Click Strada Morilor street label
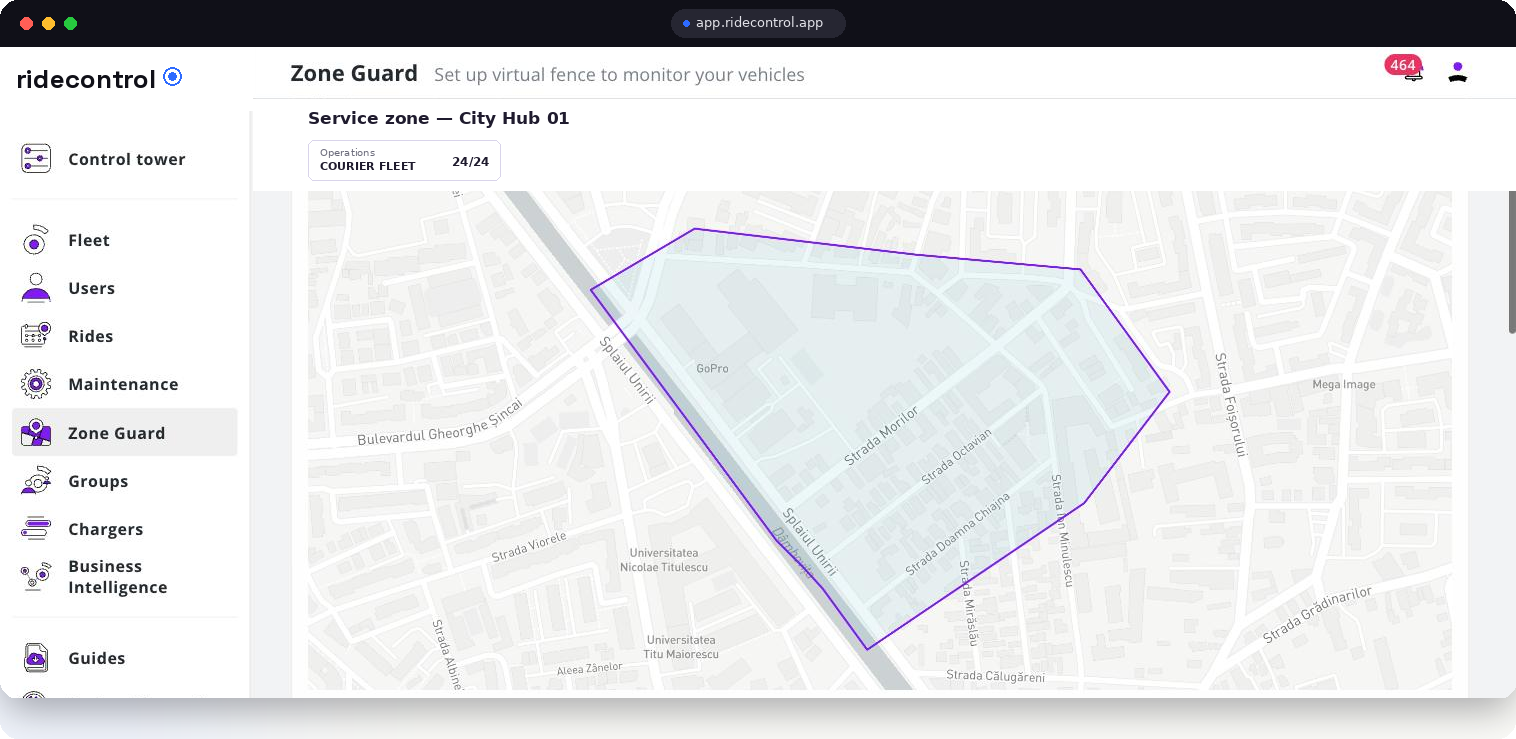The width and height of the screenshot is (1516, 739). point(881,436)
